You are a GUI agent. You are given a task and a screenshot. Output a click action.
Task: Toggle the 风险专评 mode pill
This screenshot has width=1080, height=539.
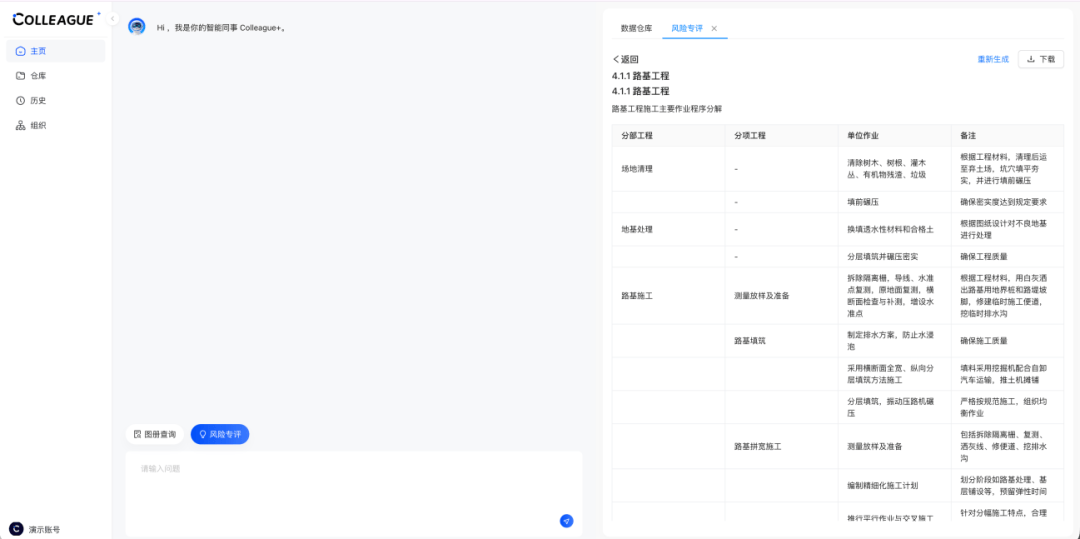pyautogui.click(x=220, y=434)
